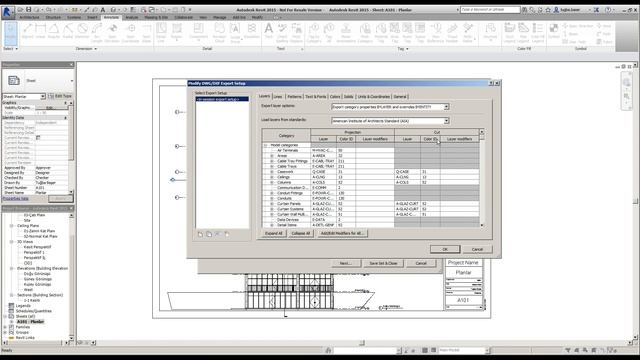
Task: Click OK in Export Setup dialog
Action: pos(445,249)
